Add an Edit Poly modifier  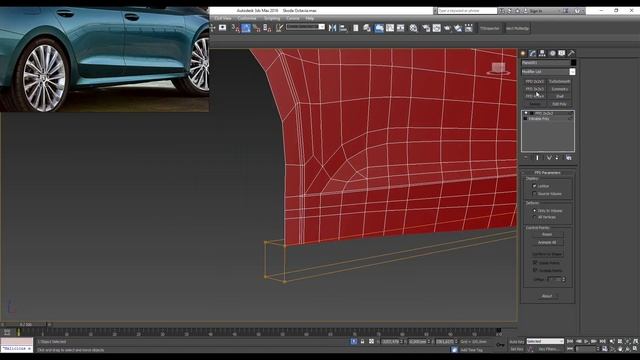coord(560,104)
